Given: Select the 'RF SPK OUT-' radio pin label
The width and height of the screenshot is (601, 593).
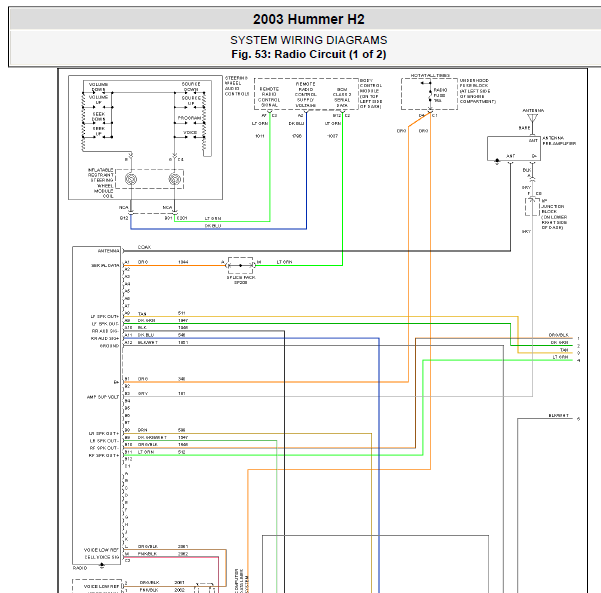Looking at the screenshot, I should click(x=104, y=448).
